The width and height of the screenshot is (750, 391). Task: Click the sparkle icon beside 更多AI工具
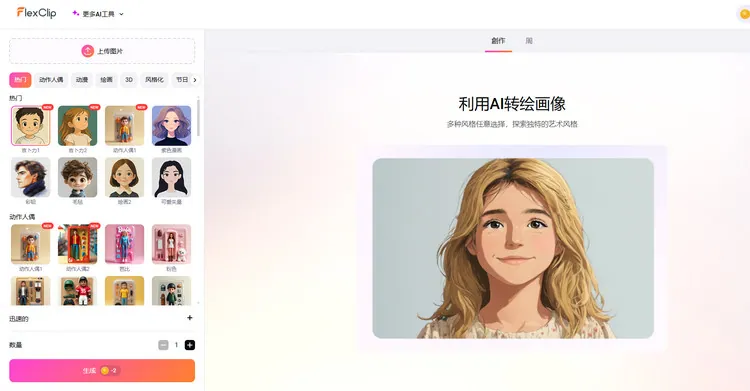[x=76, y=13]
